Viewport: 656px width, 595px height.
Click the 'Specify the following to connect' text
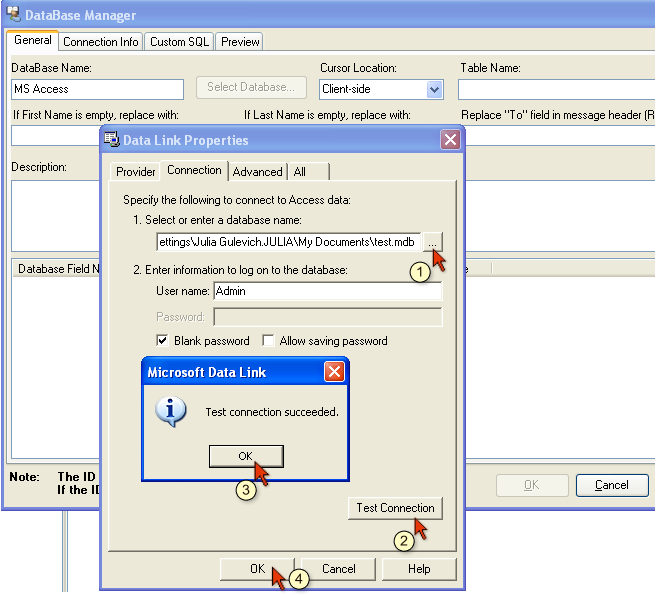click(237, 200)
